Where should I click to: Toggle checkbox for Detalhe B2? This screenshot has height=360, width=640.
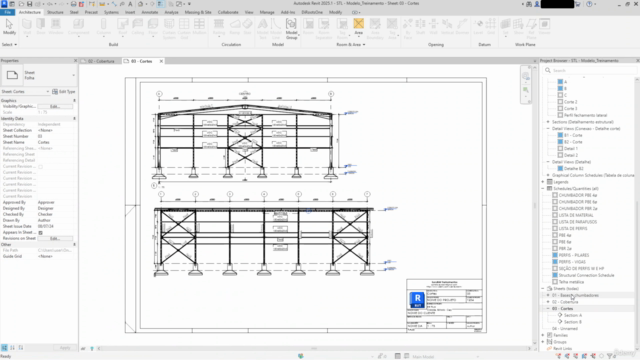560,169
